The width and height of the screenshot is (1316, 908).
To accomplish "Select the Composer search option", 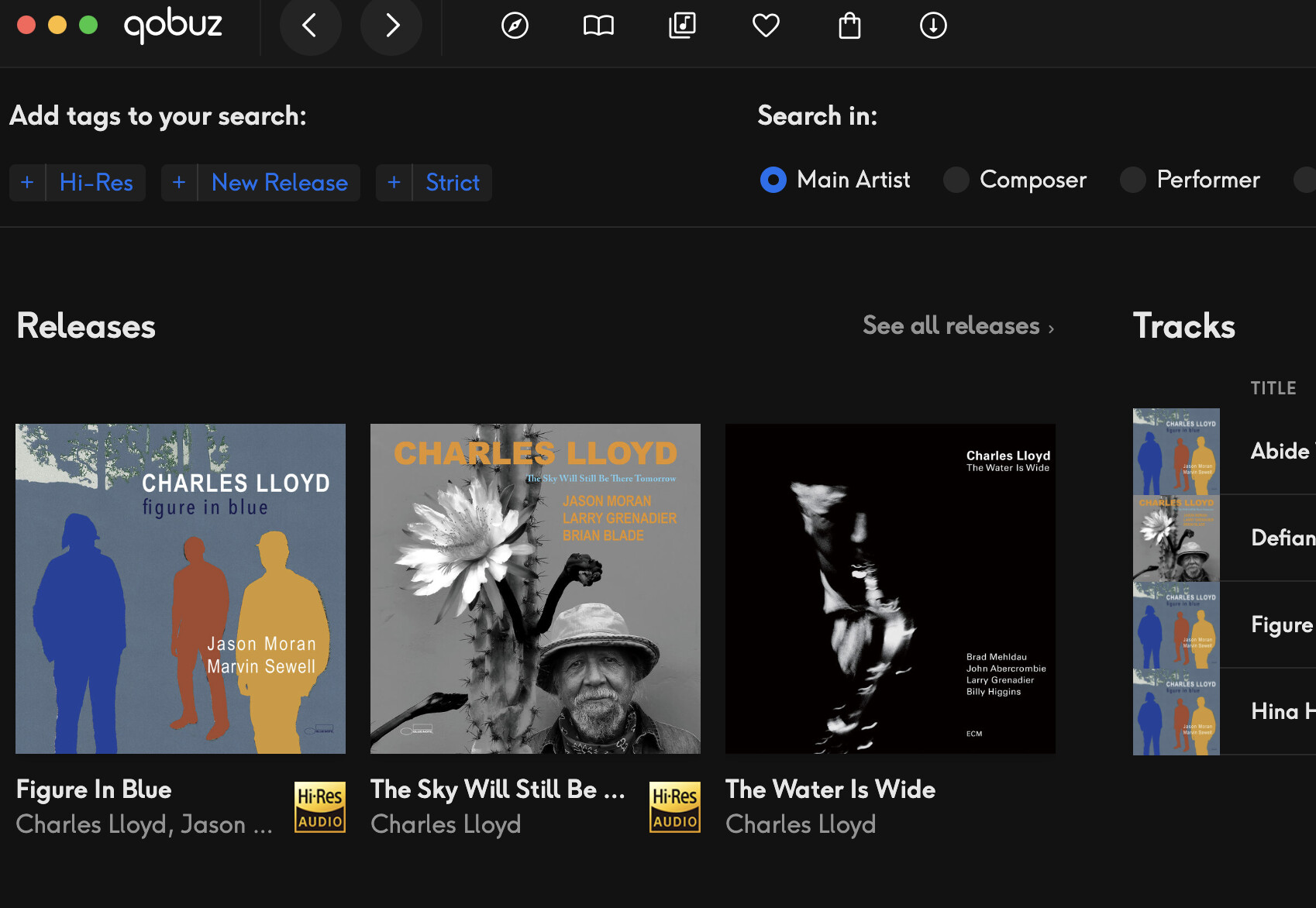I will tap(956, 180).
